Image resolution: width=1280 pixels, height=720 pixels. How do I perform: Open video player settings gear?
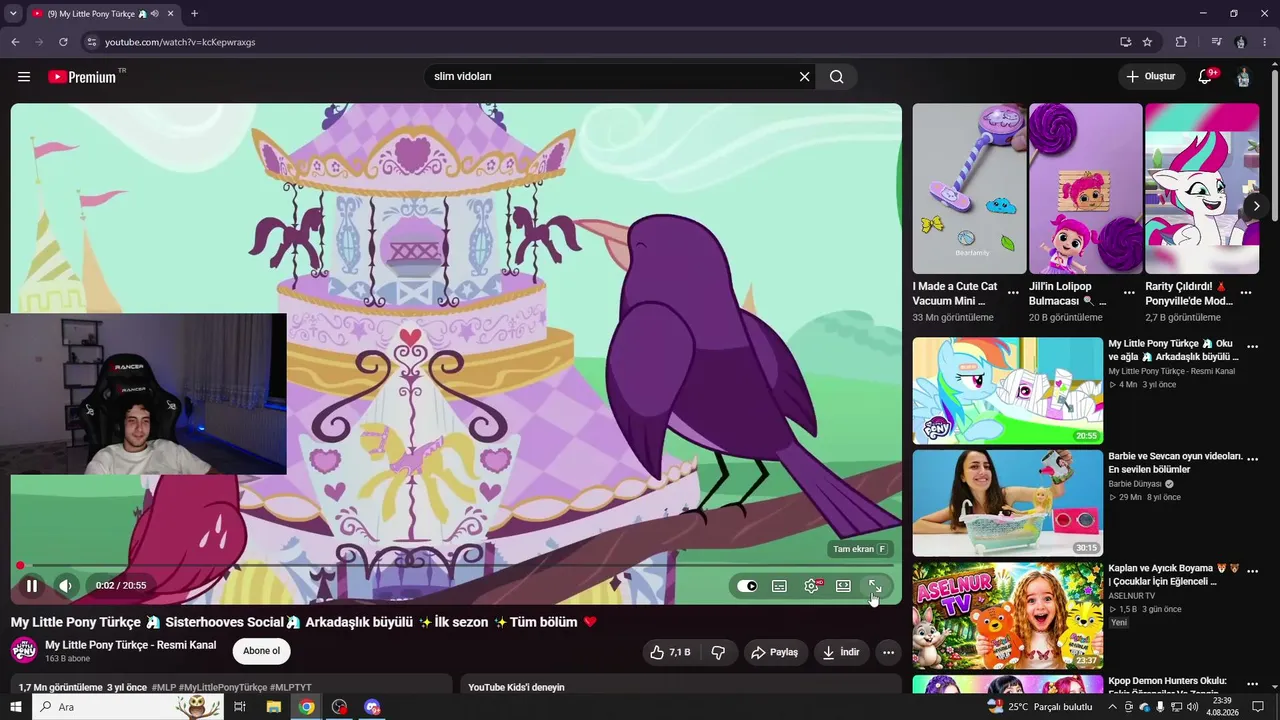point(811,586)
